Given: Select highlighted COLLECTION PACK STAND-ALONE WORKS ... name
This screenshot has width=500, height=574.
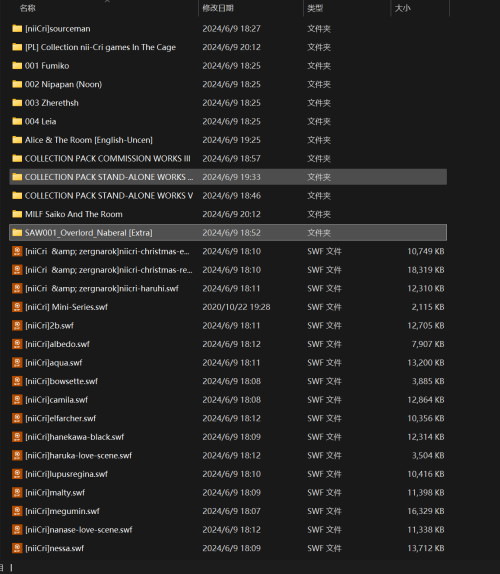Looking at the screenshot, I should [x=109, y=177].
